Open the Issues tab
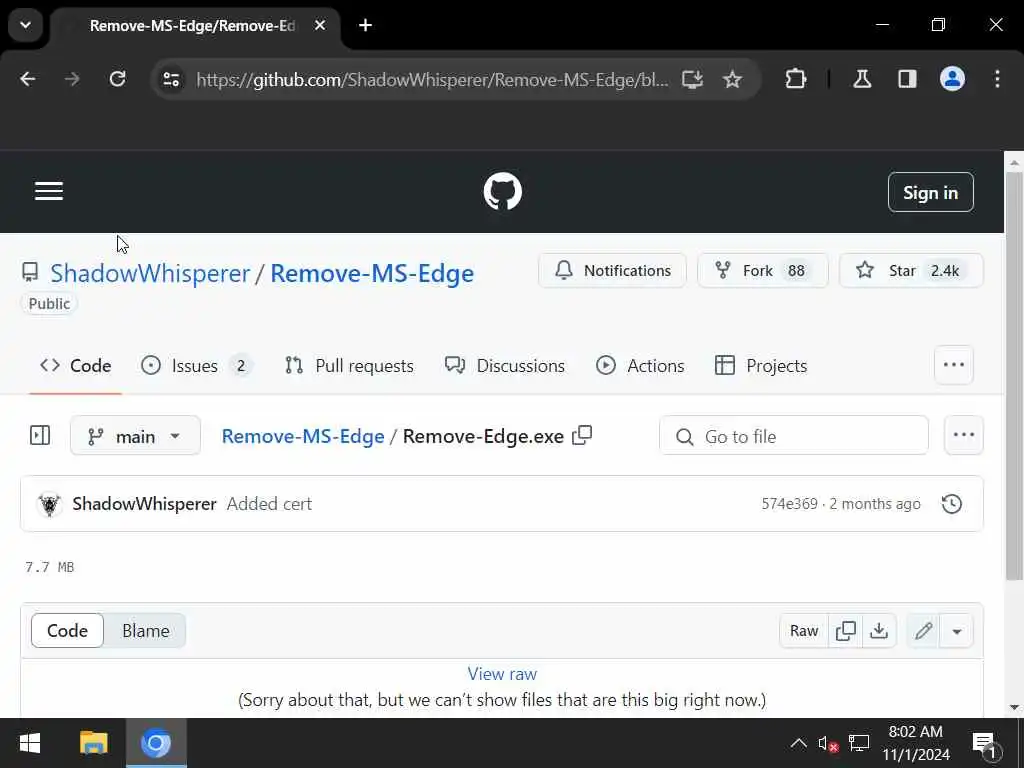This screenshot has height=768, width=1024. click(197, 366)
